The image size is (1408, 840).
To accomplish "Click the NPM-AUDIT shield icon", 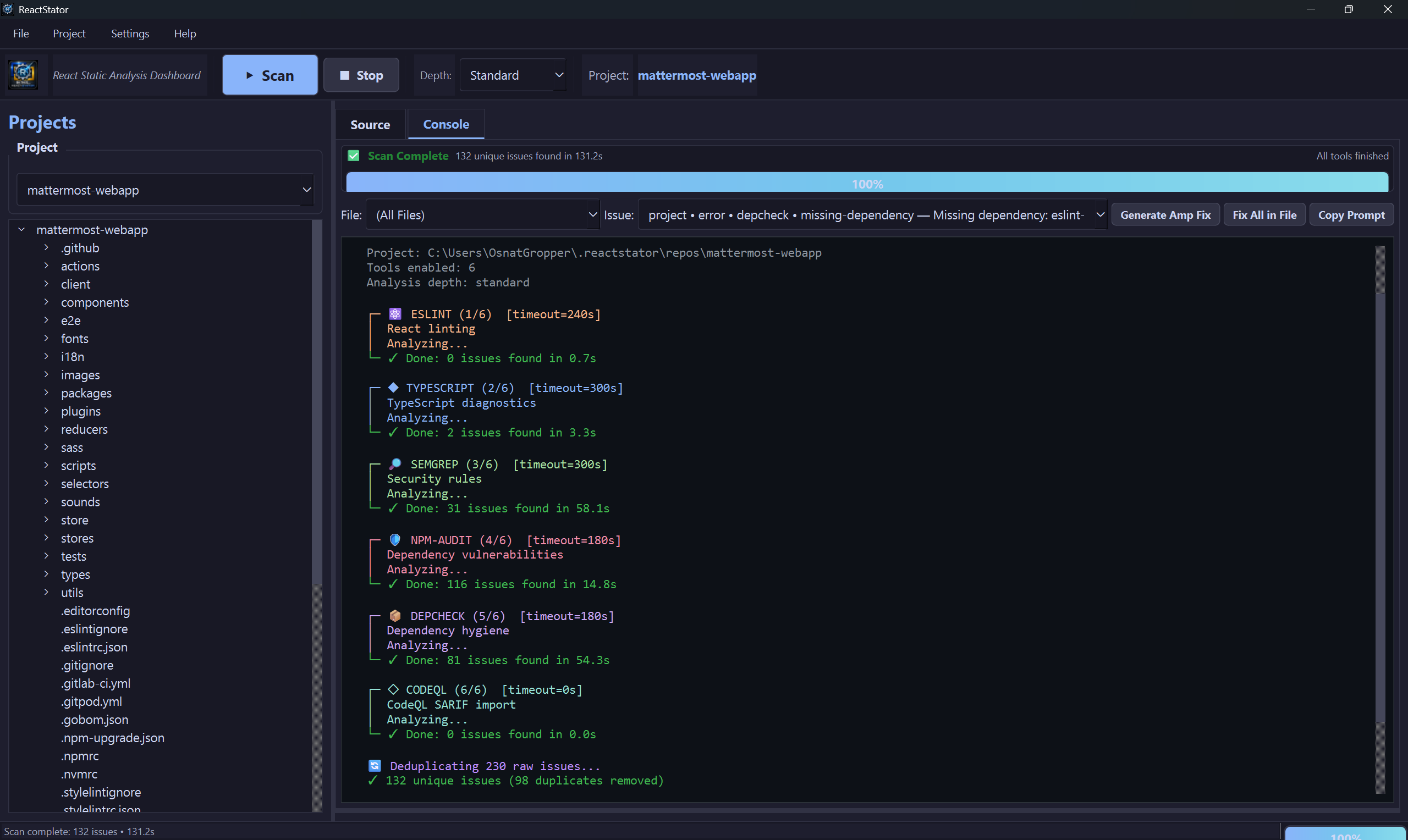I will (x=394, y=539).
